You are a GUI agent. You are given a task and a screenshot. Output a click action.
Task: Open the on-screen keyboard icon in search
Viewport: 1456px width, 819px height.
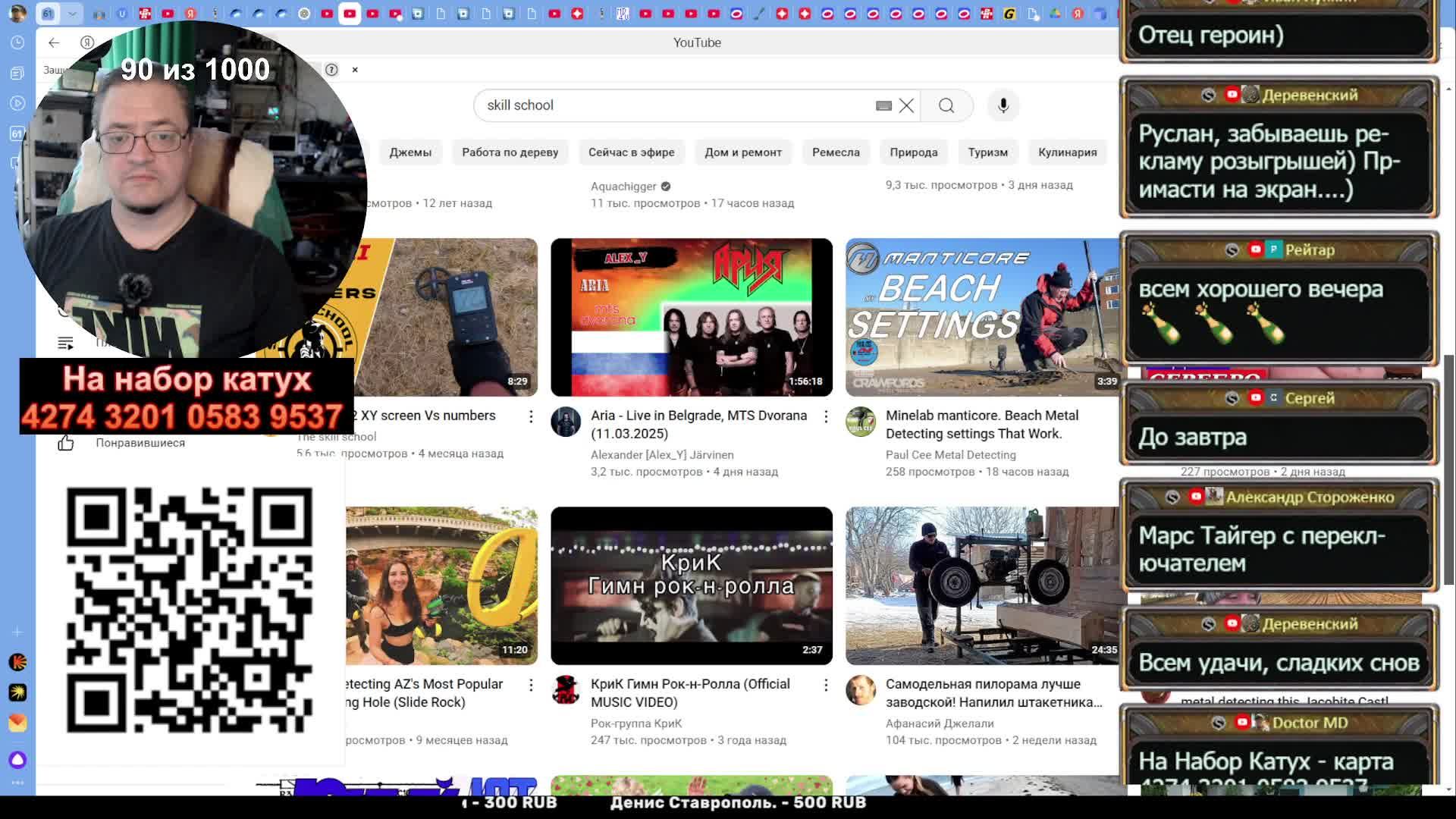tap(883, 105)
